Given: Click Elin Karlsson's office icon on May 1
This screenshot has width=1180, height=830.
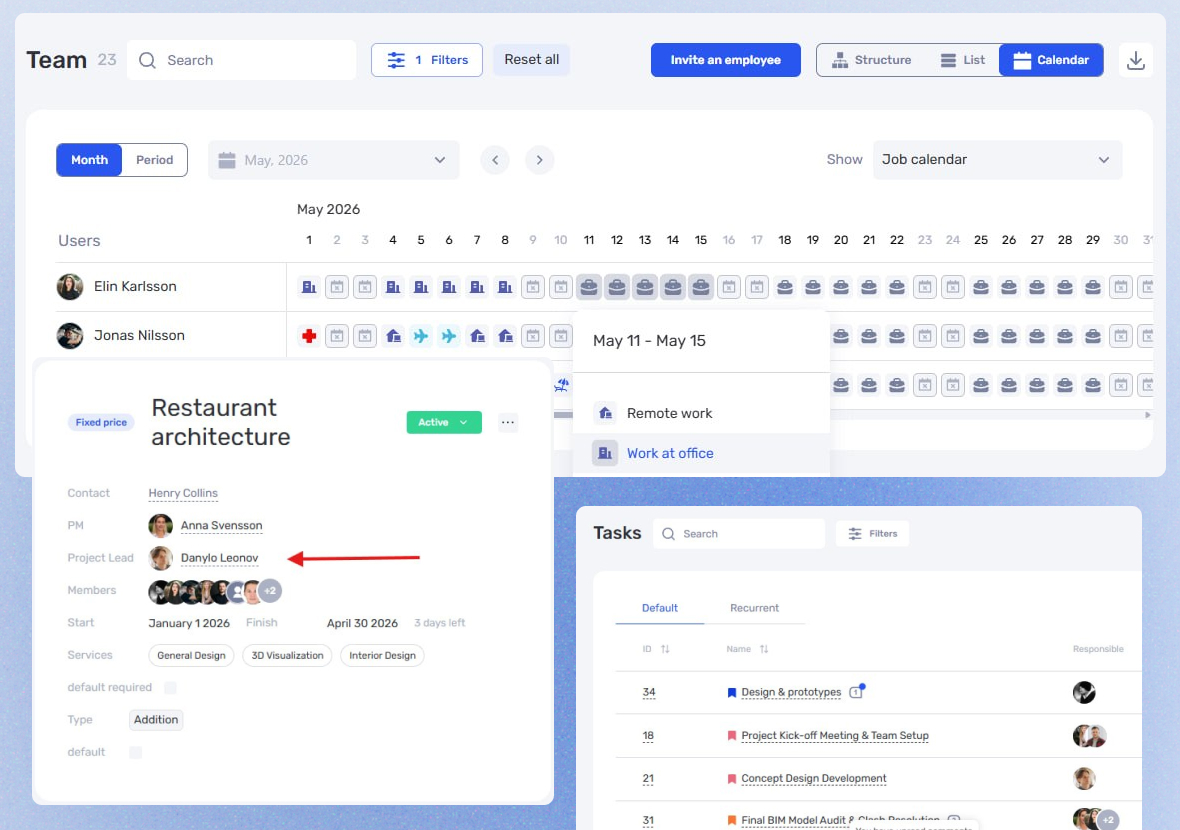Looking at the screenshot, I should tap(309, 287).
